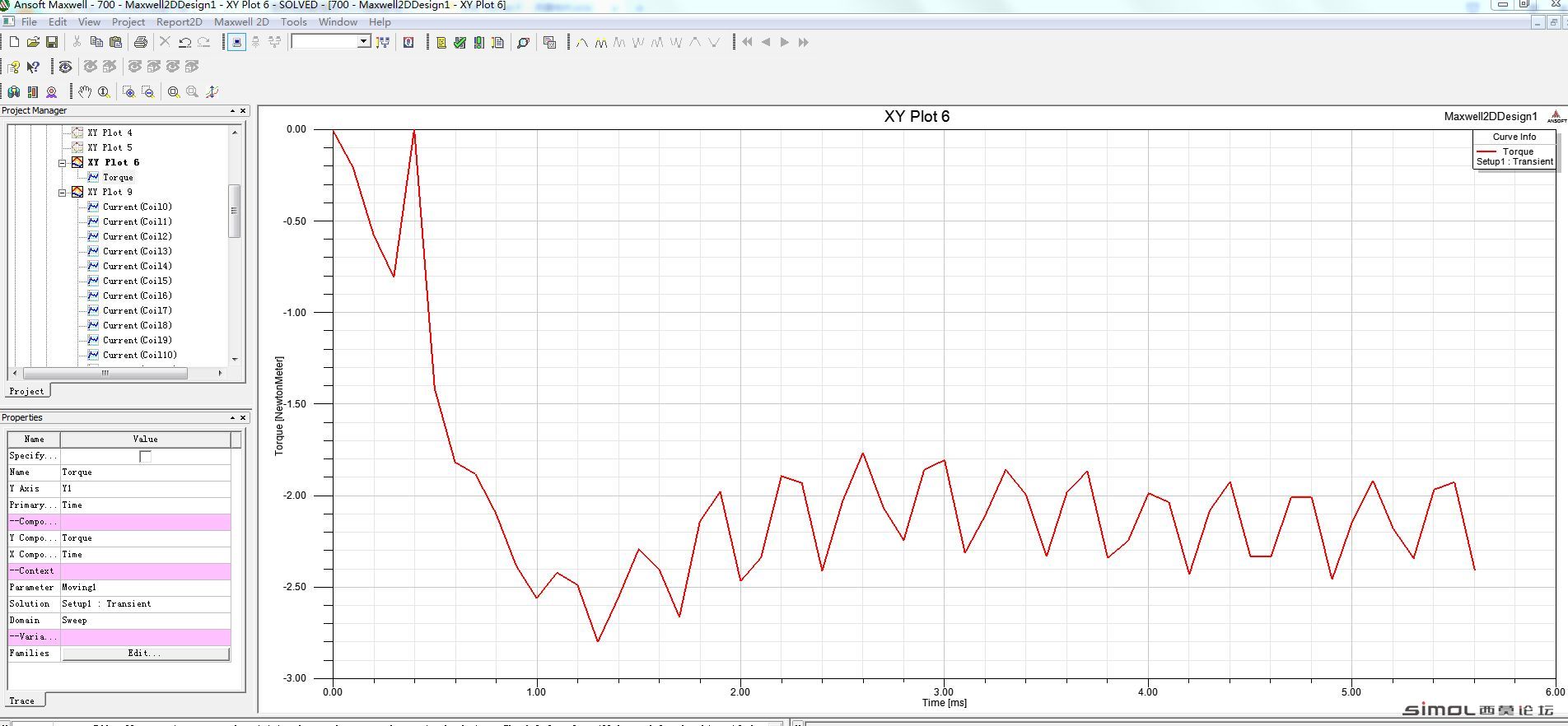Screen dimensions: 1568x726
Task: Click the red Q icon in toolbar
Action: click(408, 42)
